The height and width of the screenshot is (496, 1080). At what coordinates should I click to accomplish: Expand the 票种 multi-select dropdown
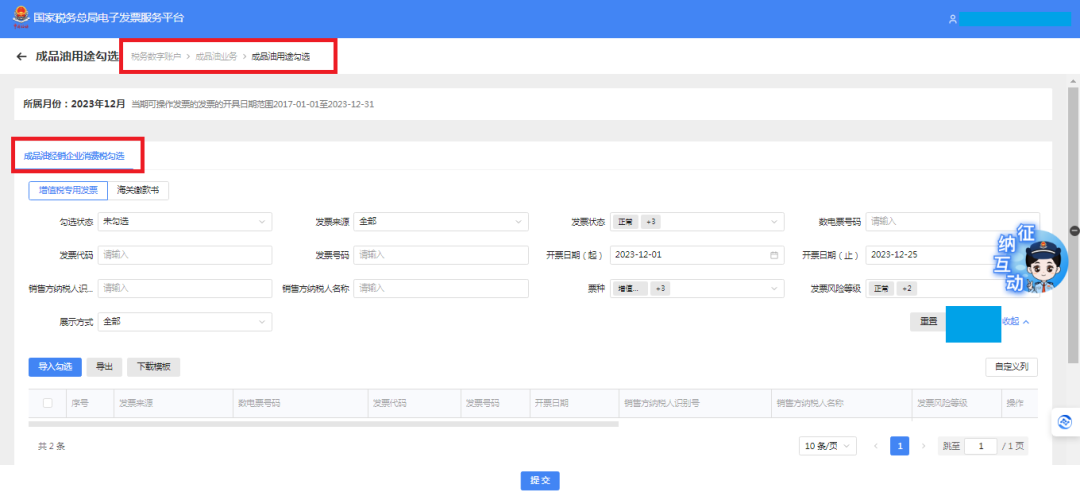click(697, 289)
